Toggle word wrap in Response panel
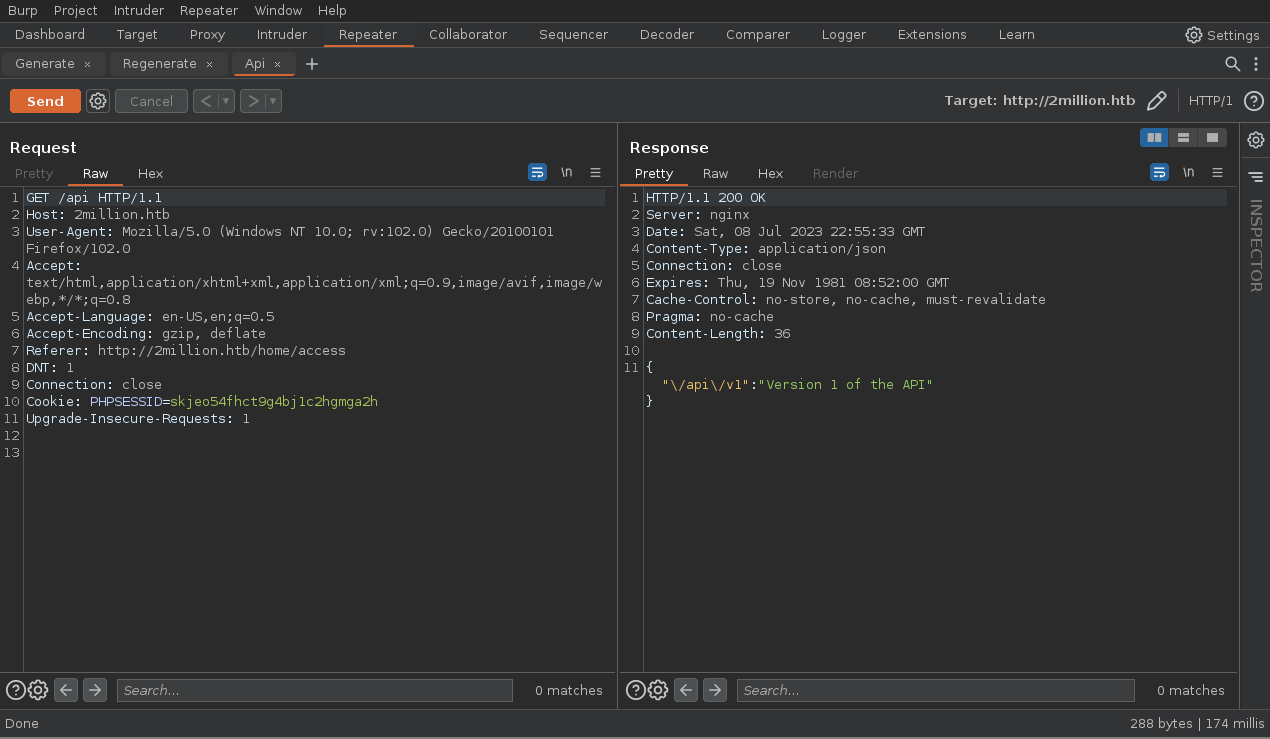Viewport: 1270px width, 739px height. click(1159, 173)
